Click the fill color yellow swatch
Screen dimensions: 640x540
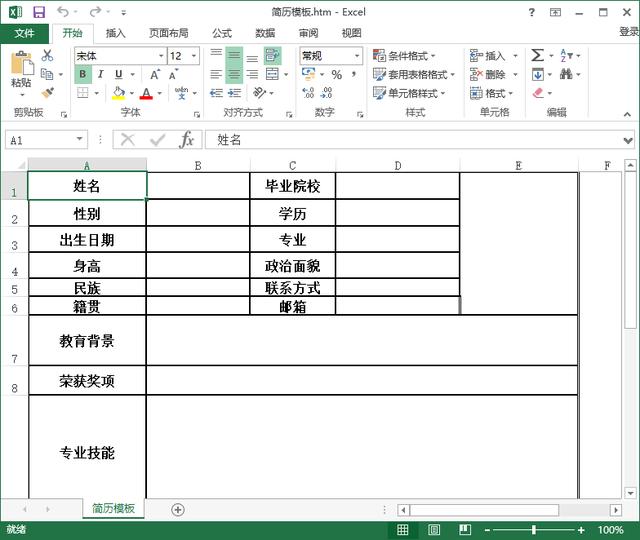click(x=118, y=93)
